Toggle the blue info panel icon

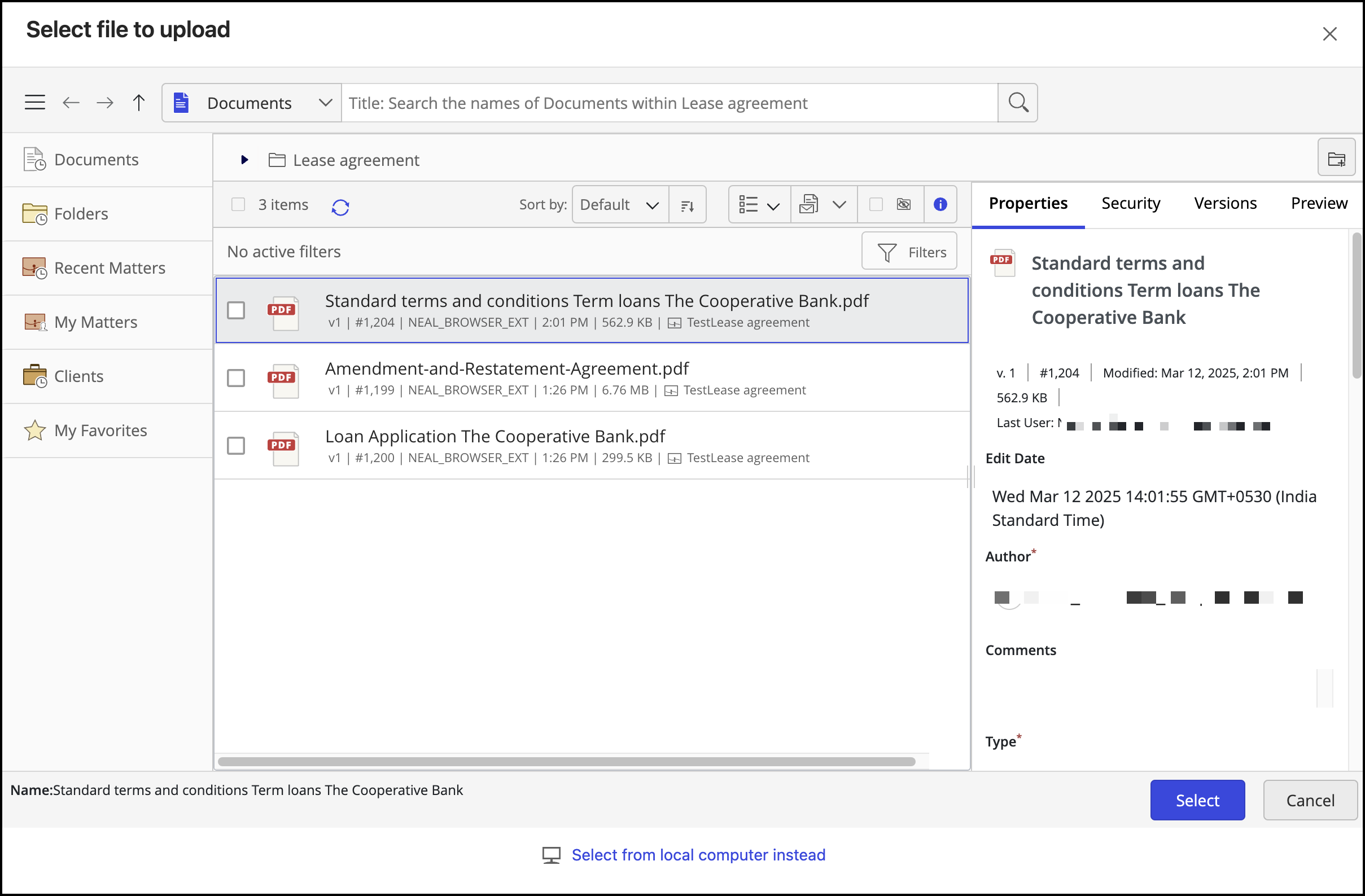940,205
